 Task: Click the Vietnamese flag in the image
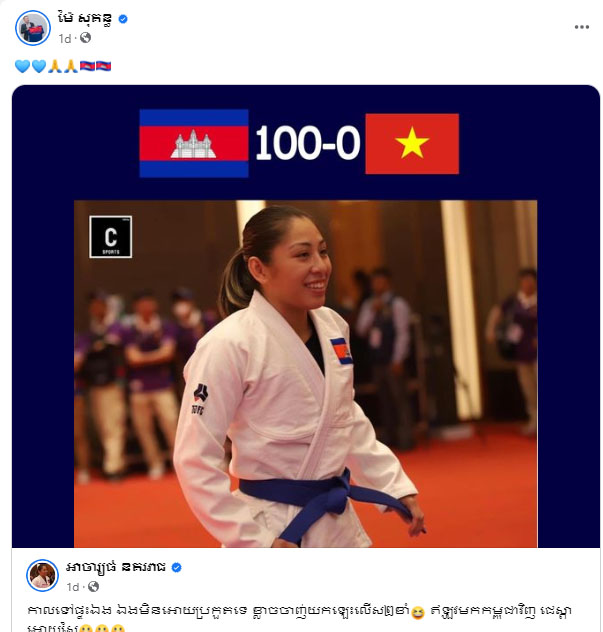(412, 143)
